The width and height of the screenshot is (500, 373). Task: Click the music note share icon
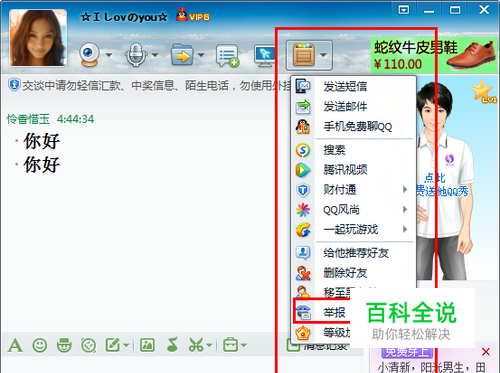pyautogui.click(x=172, y=344)
